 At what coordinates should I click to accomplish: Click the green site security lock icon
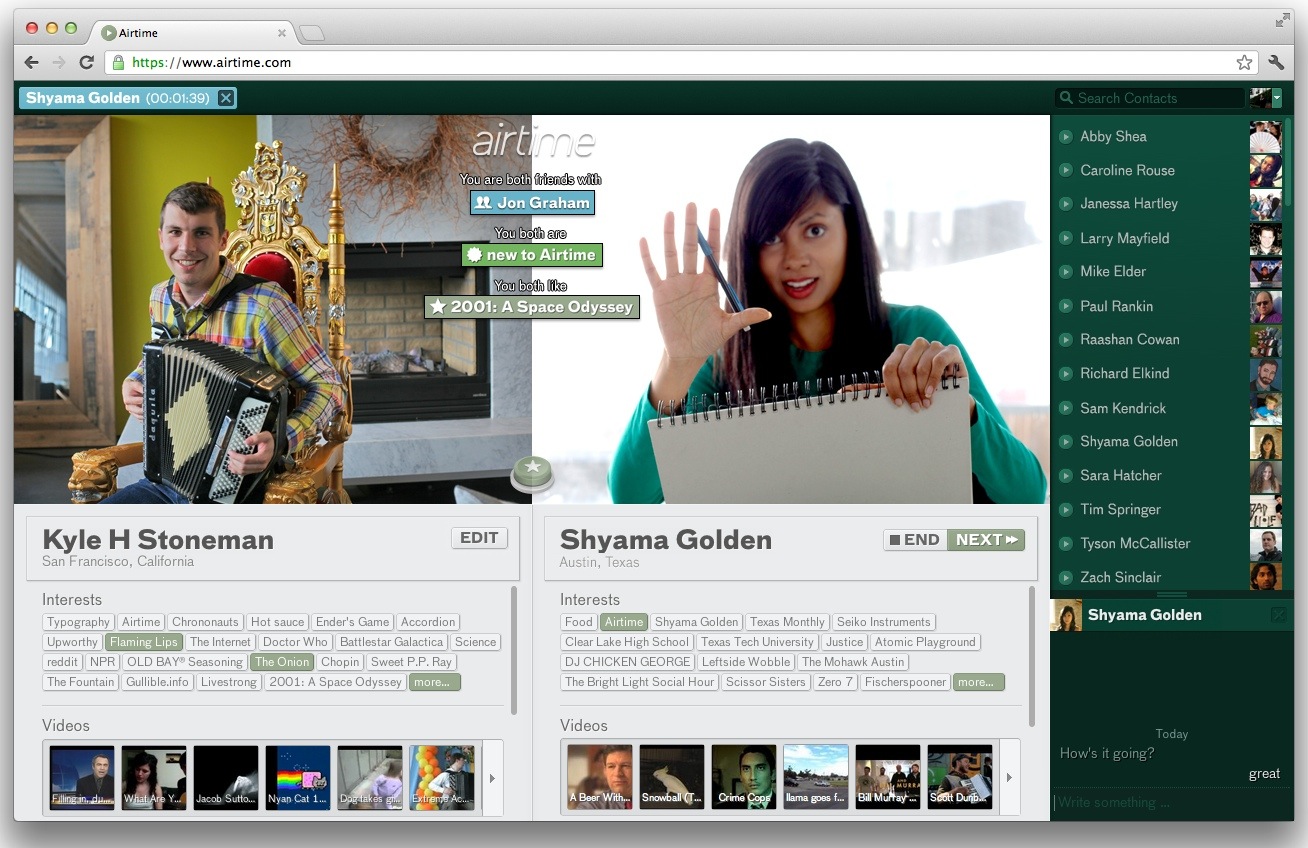pos(119,62)
